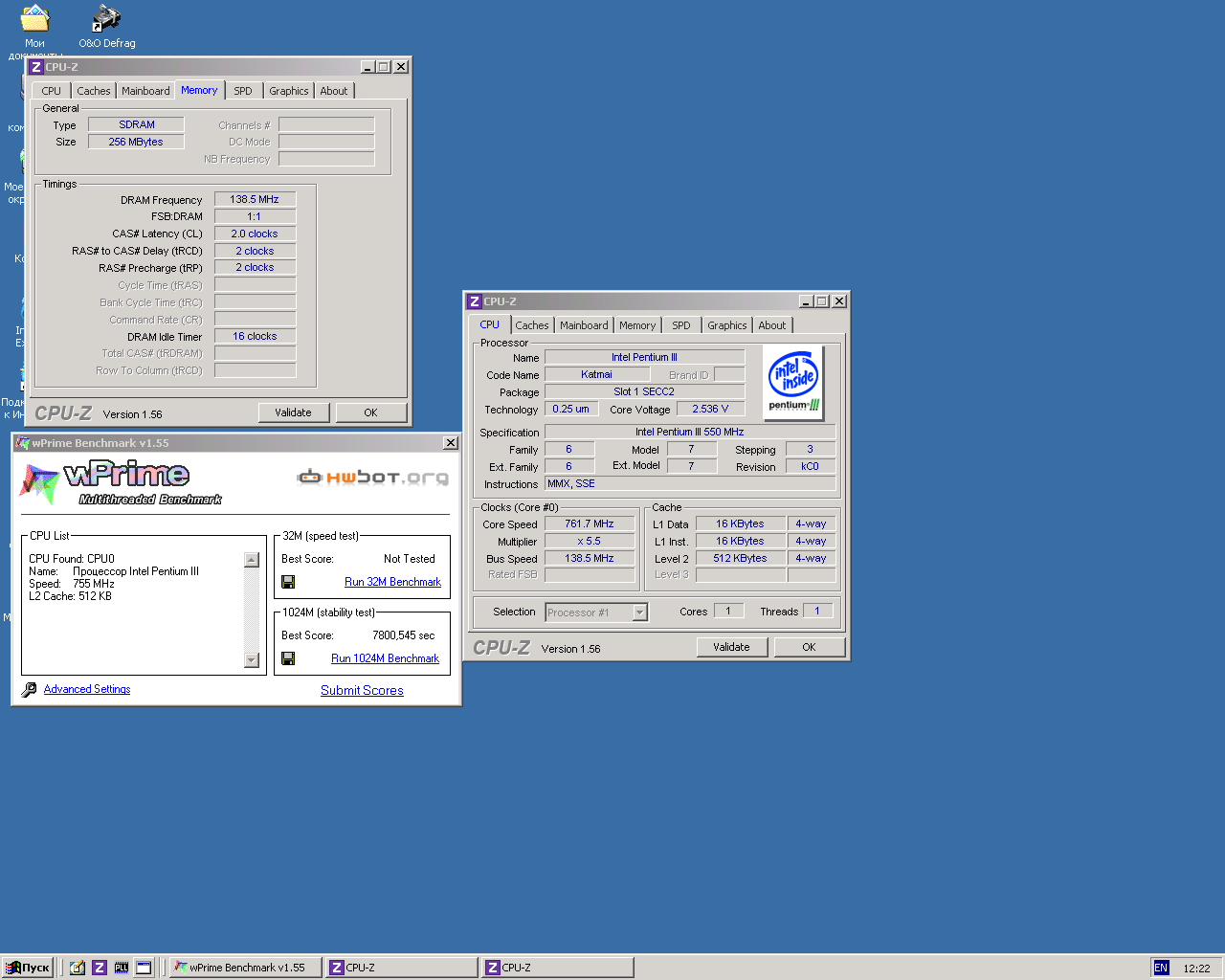Click the Core Voltage 2.536 V value
This screenshot has width=1225, height=980.
point(710,409)
